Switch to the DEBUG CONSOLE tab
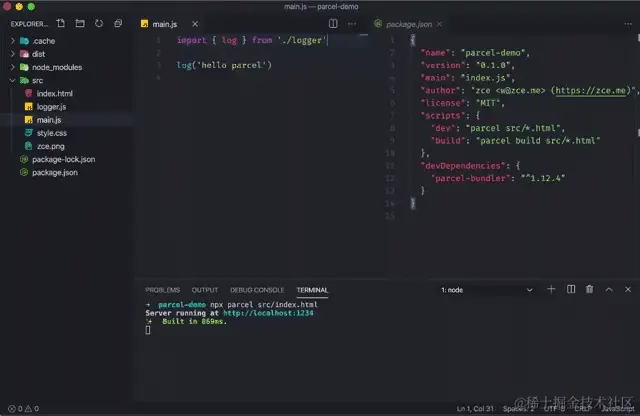This screenshot has height=416, width=640. (257, 290)
